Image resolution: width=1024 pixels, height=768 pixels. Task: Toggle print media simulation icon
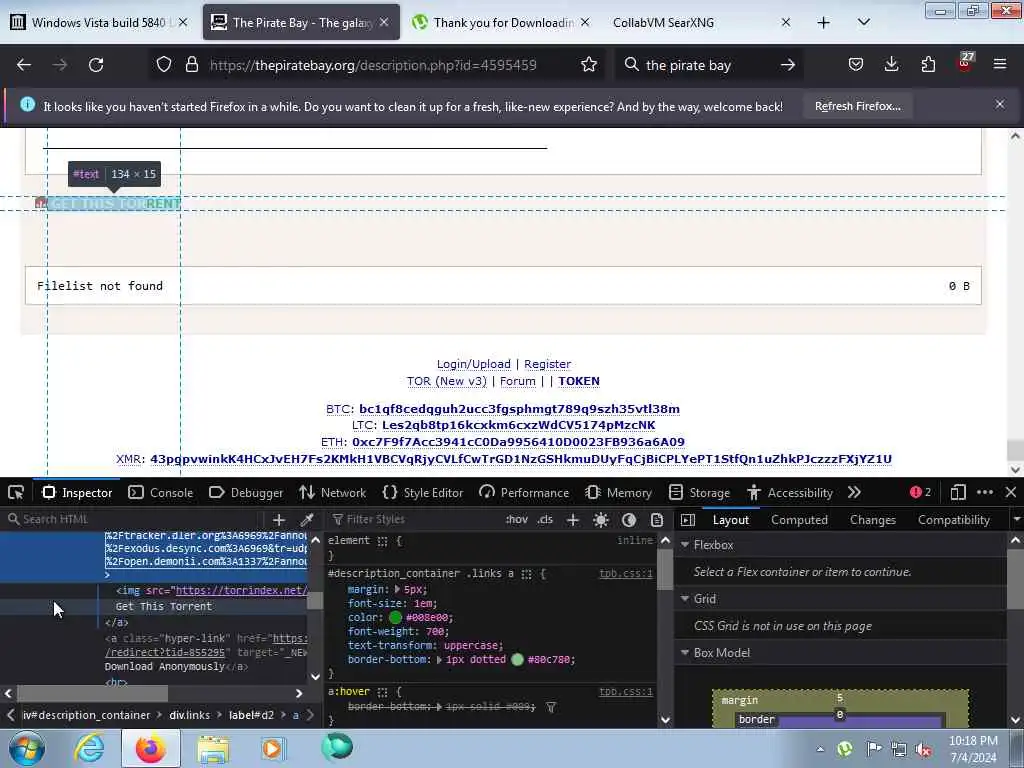[x=657, y=519]
